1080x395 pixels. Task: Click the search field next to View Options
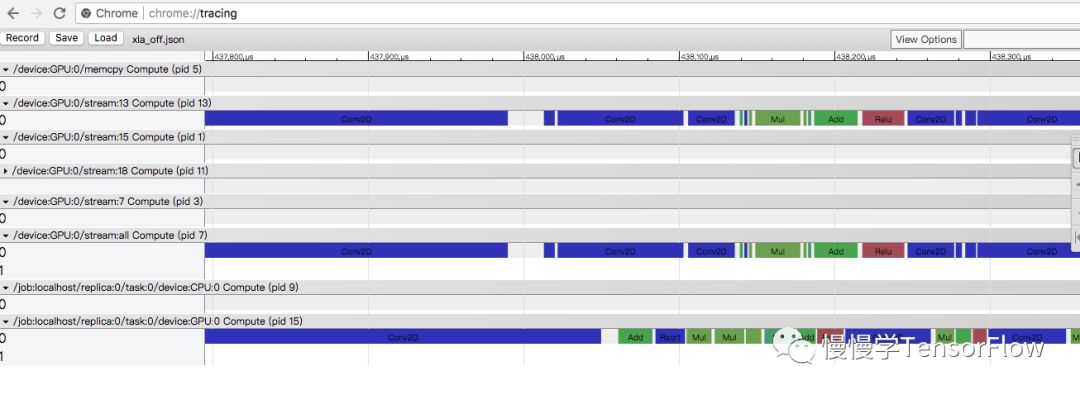tap(1021, 39)
